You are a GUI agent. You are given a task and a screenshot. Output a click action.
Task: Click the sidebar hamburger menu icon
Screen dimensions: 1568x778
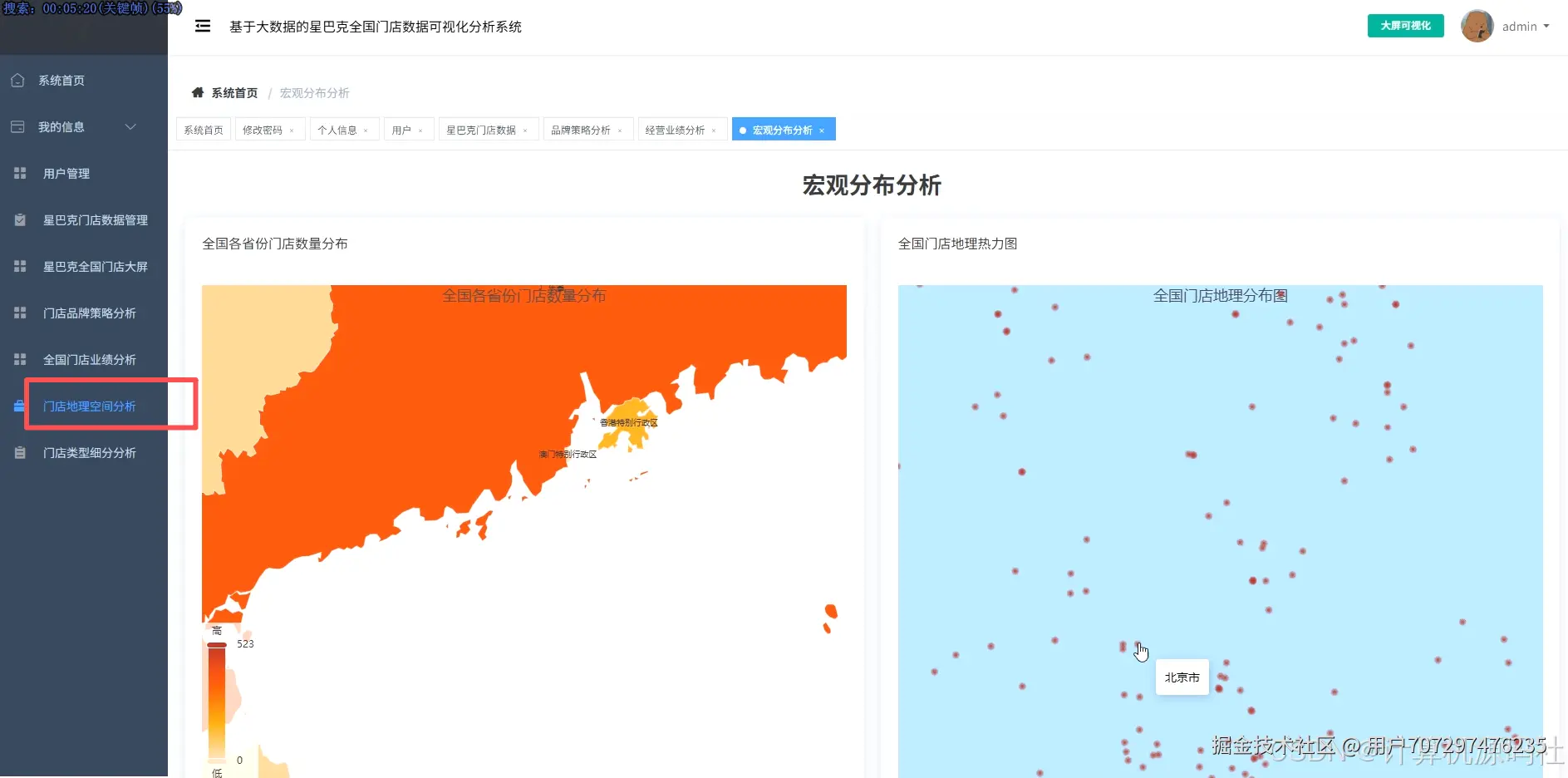[203, 26]
